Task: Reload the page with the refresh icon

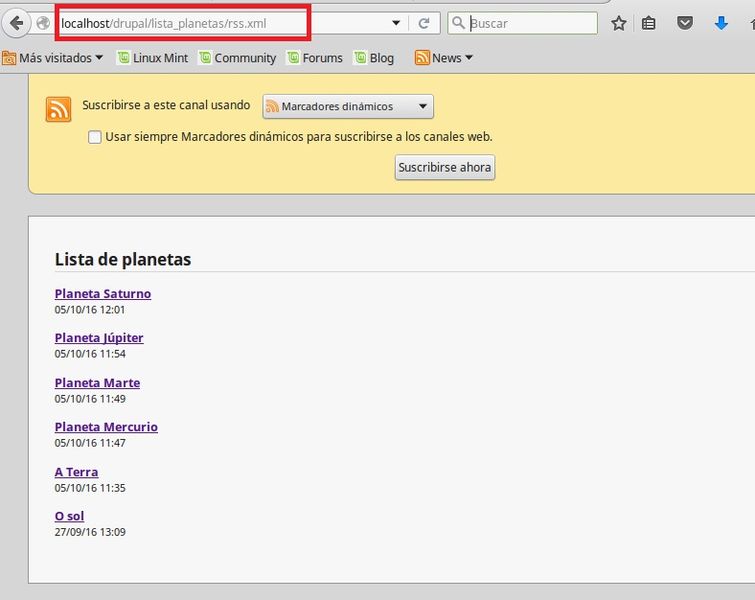Action: tap(424, 23)
